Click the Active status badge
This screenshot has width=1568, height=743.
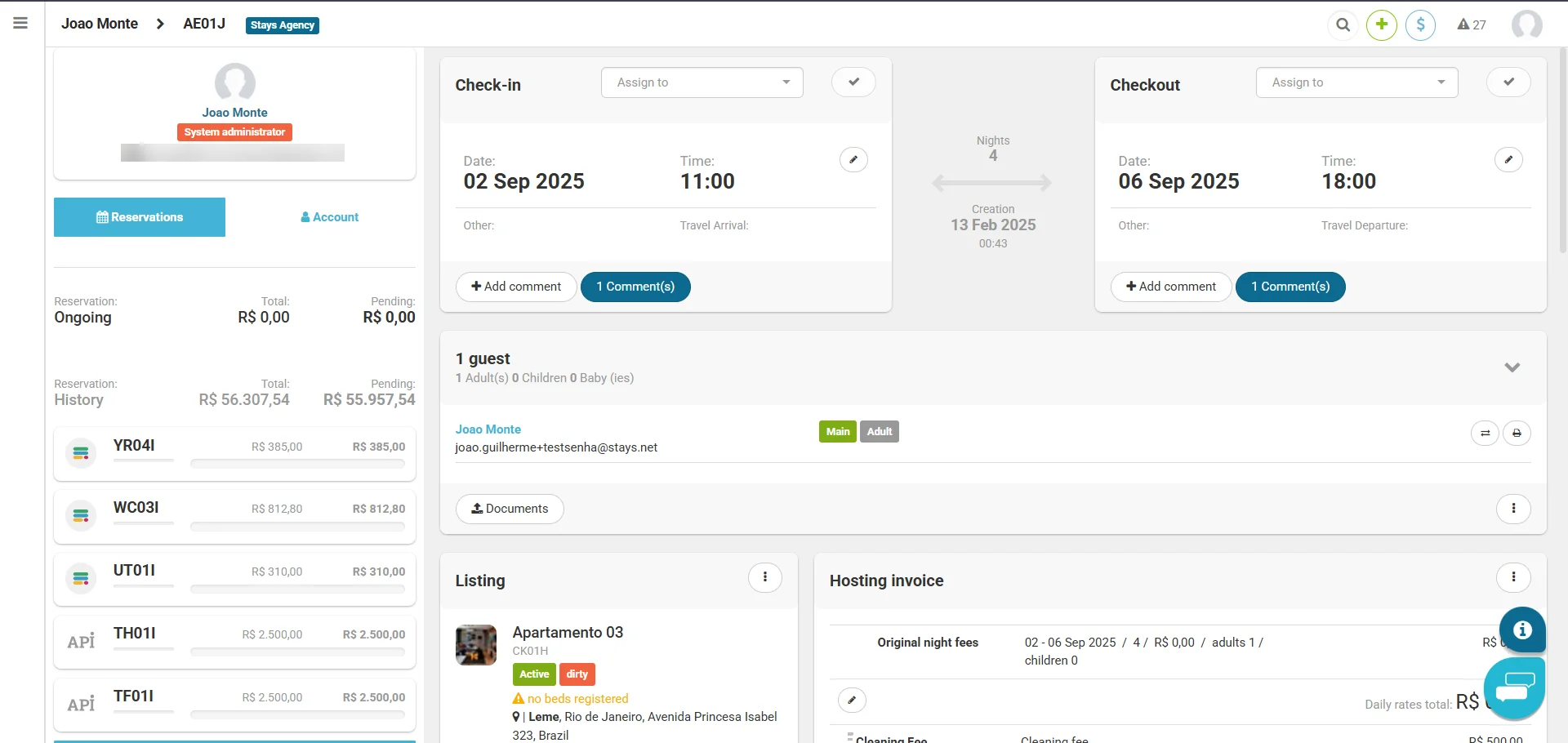coord(534,674)
